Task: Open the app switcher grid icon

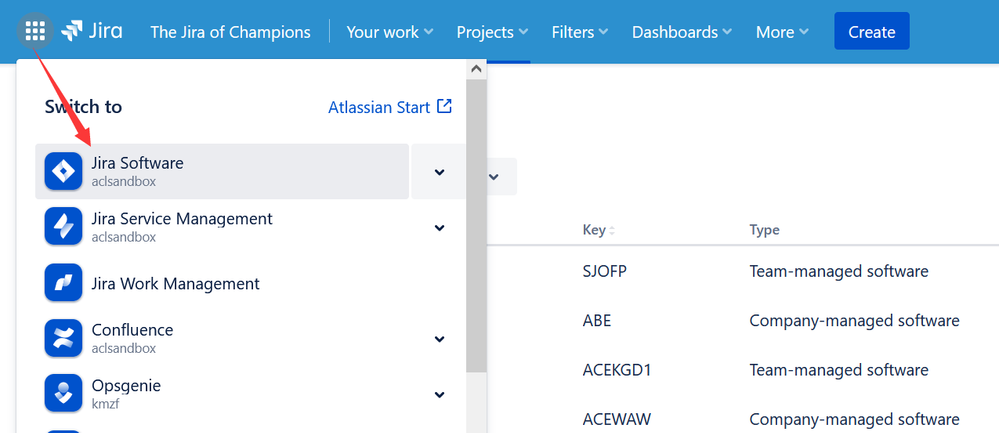Action: tap(35, 31)
